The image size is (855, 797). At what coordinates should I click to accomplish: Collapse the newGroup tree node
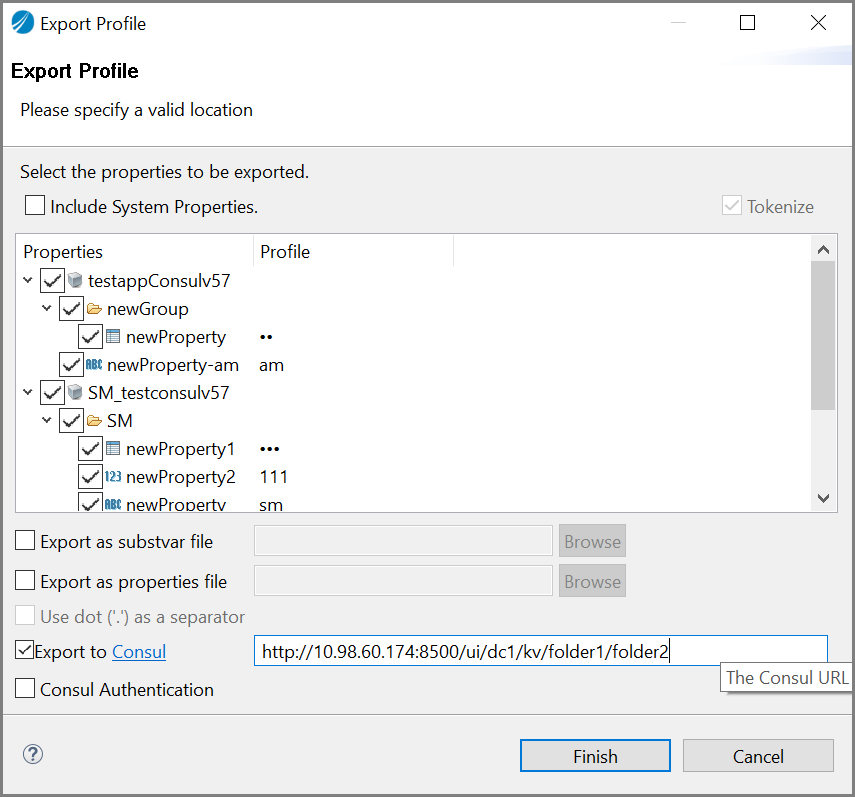click(46, 309)
